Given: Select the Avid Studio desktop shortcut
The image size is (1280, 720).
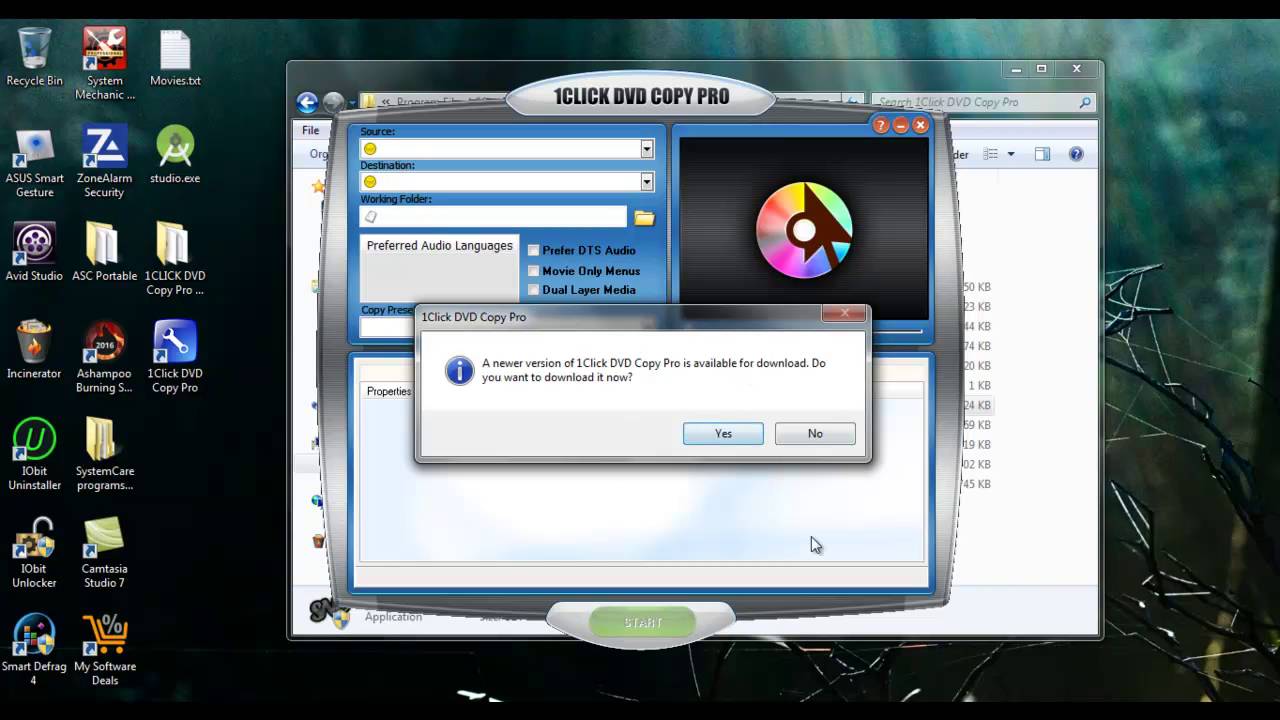Looking at the screenshot, I should coord(34,252).
